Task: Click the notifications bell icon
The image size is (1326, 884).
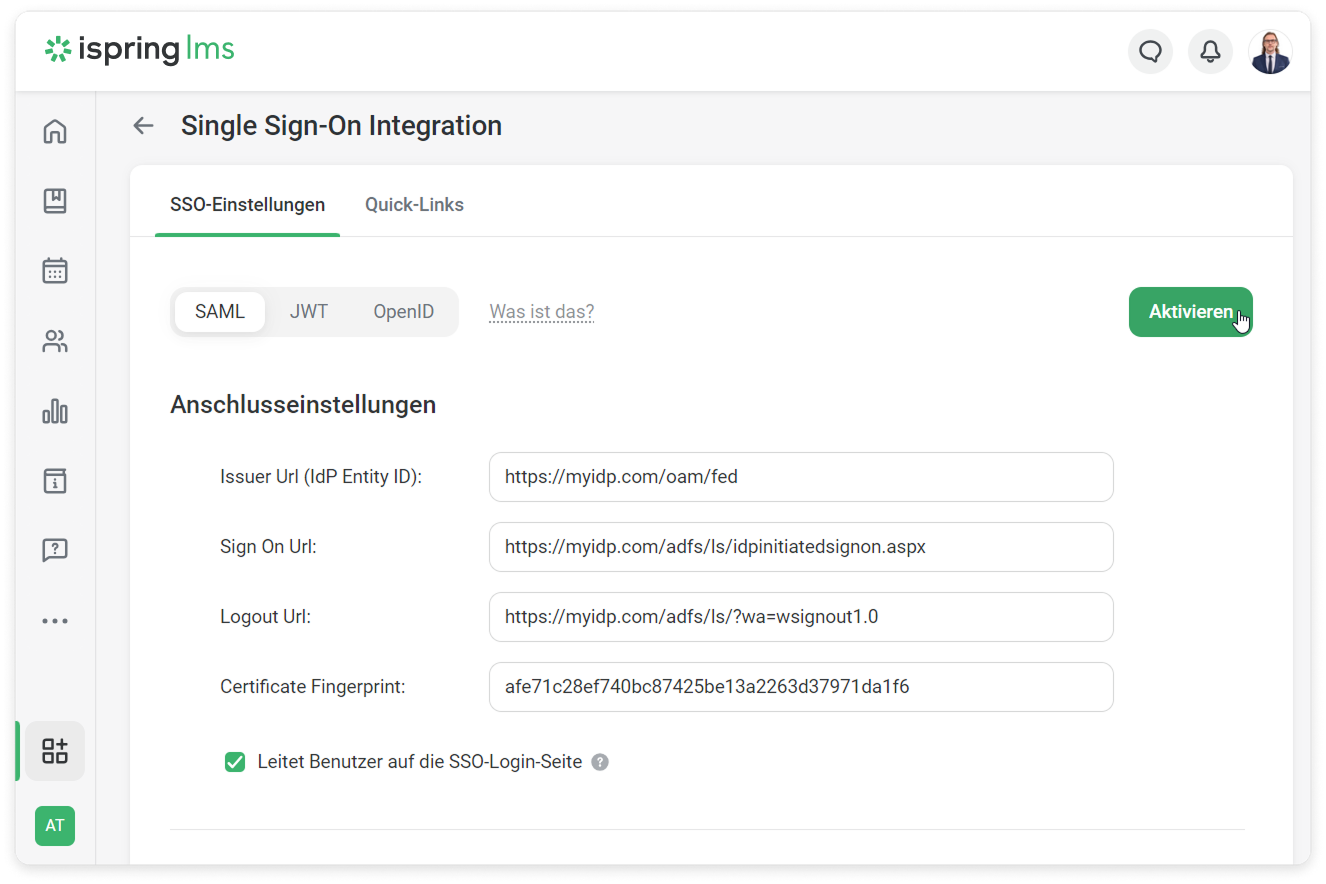Action: coord(1210,51)
